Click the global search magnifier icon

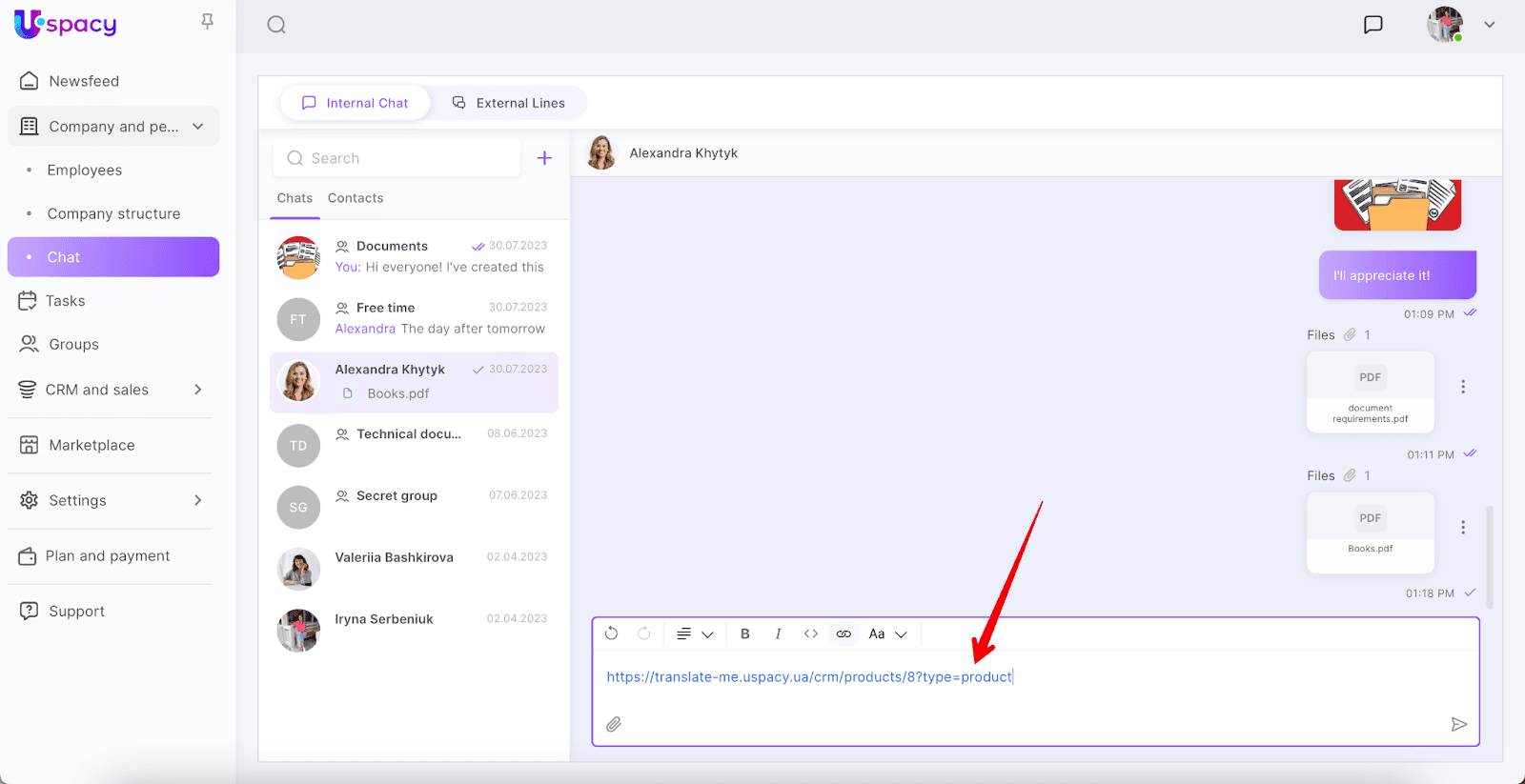click(x=276, y=25)
